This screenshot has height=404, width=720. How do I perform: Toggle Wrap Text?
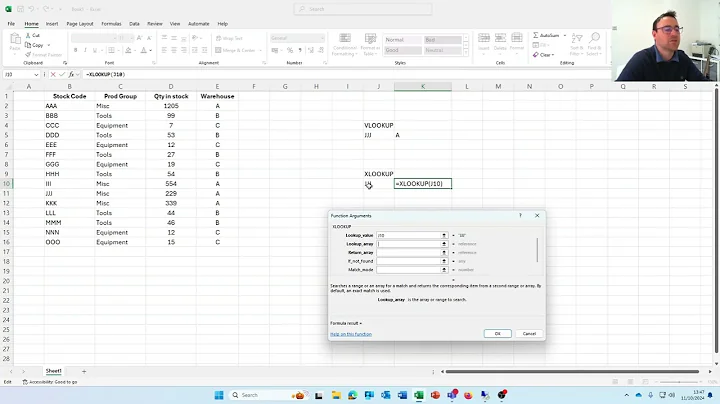tap(229, 38)
